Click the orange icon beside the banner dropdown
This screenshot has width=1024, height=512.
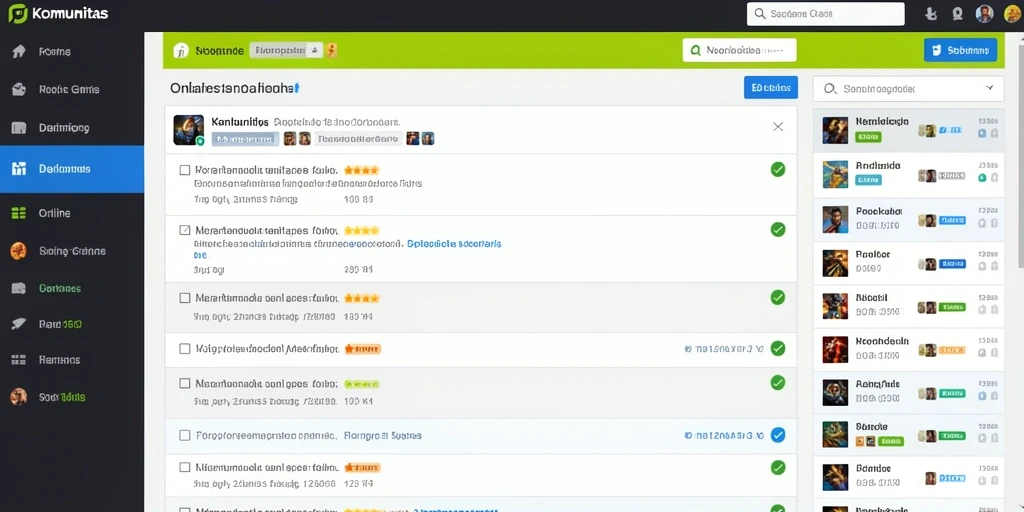[x=332, y=50]
